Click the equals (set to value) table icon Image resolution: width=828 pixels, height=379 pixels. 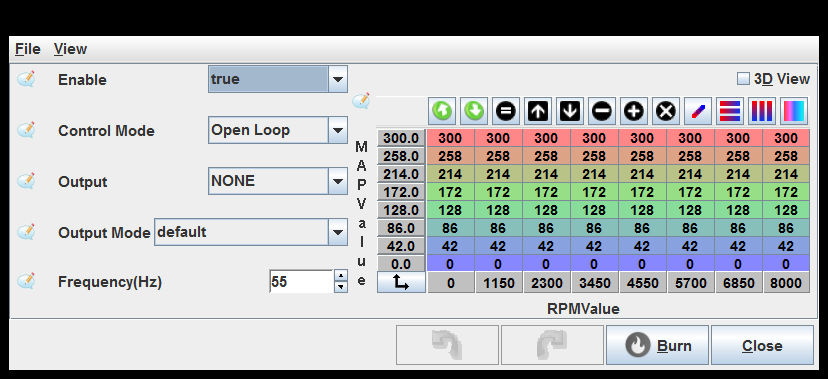pos(506,111)
